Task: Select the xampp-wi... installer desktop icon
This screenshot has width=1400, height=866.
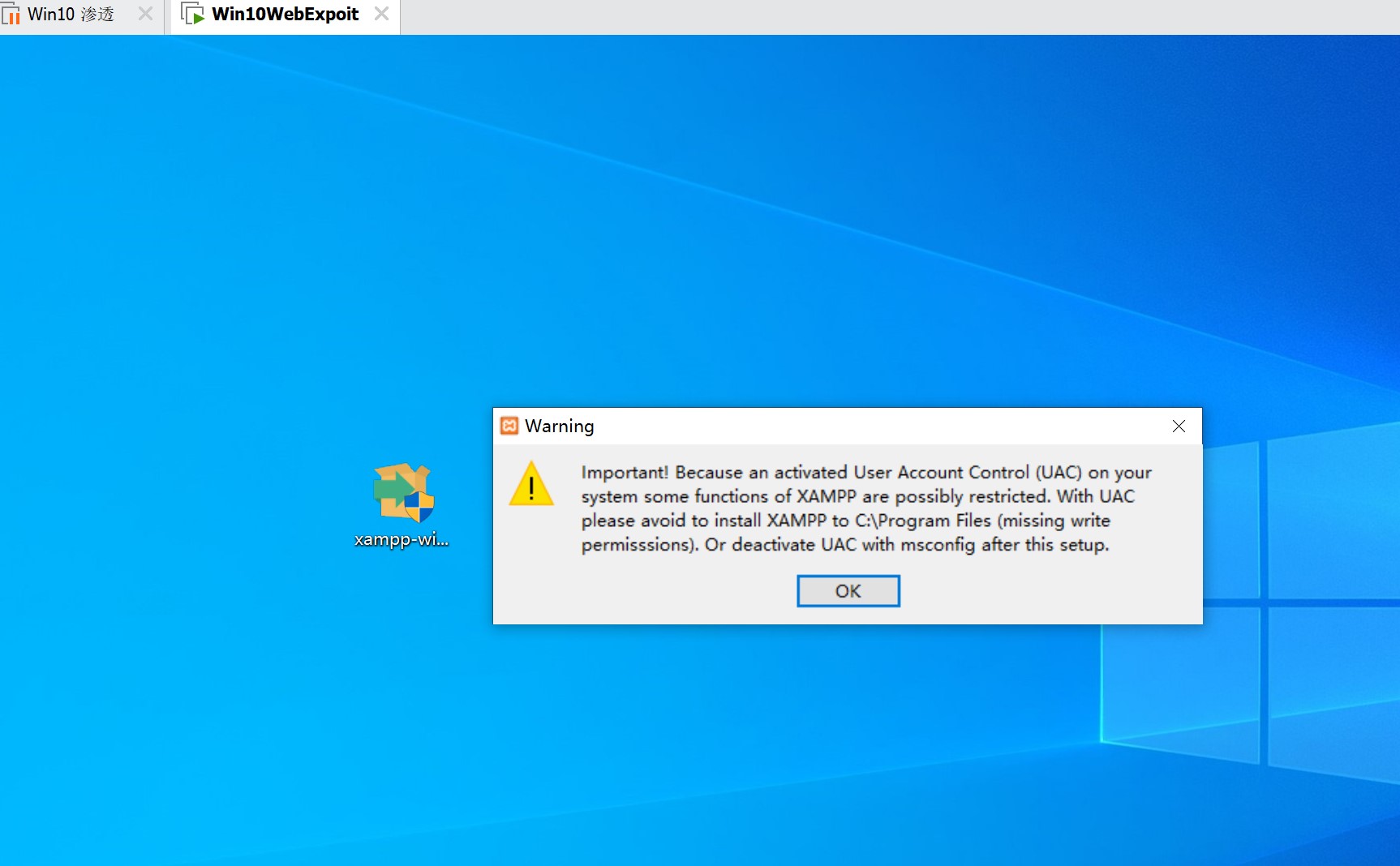Action: 402,506
